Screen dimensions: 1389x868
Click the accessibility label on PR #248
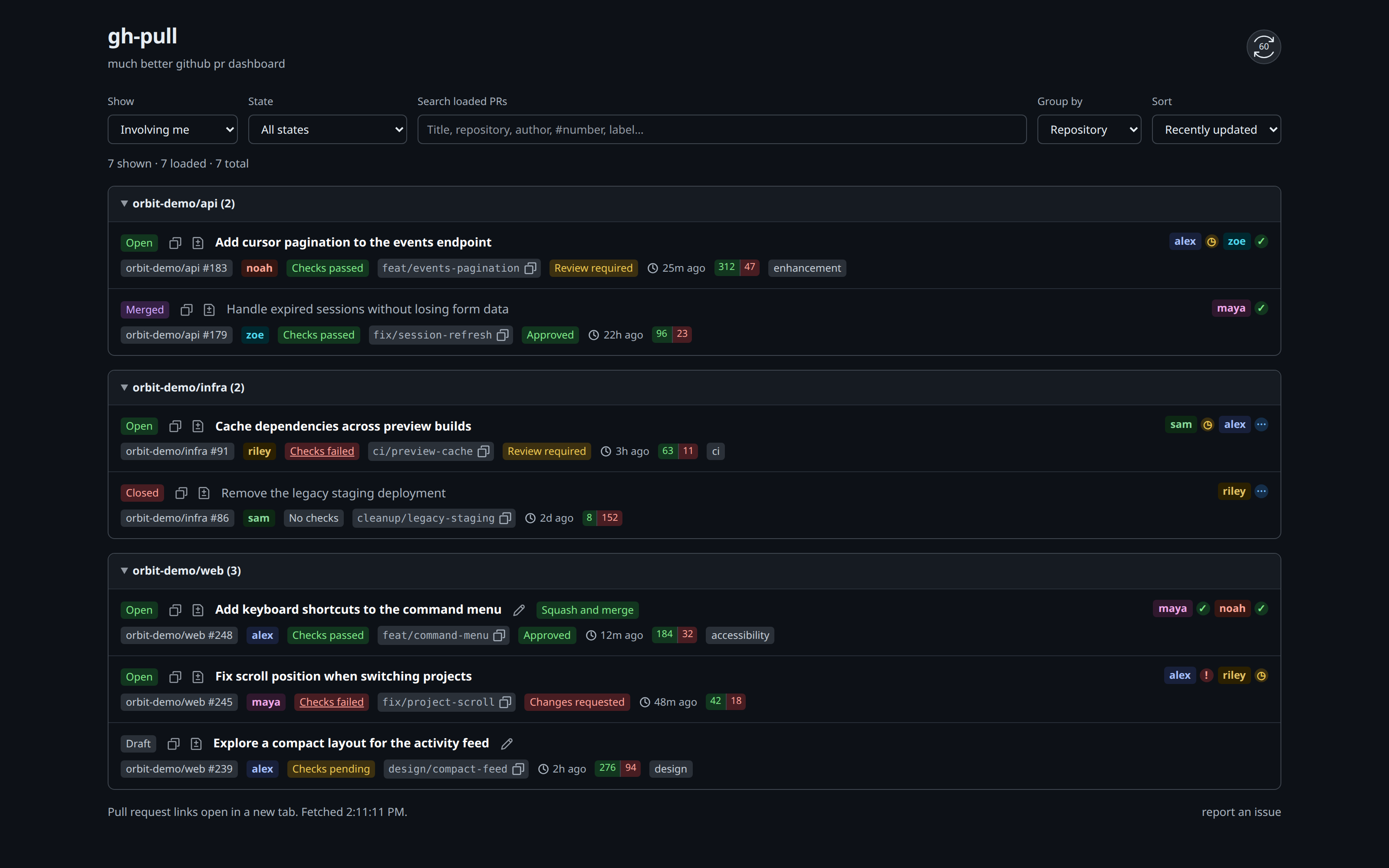(740, 635)
